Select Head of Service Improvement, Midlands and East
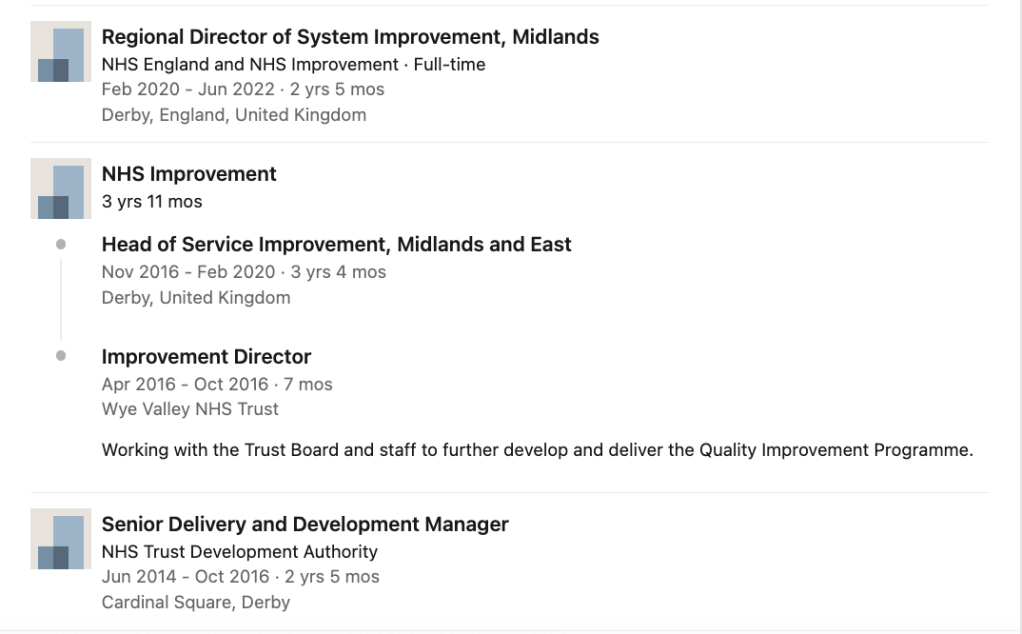Image resolution: width=1022 pixels, height=634 pixels. click(x=336, y=244)
